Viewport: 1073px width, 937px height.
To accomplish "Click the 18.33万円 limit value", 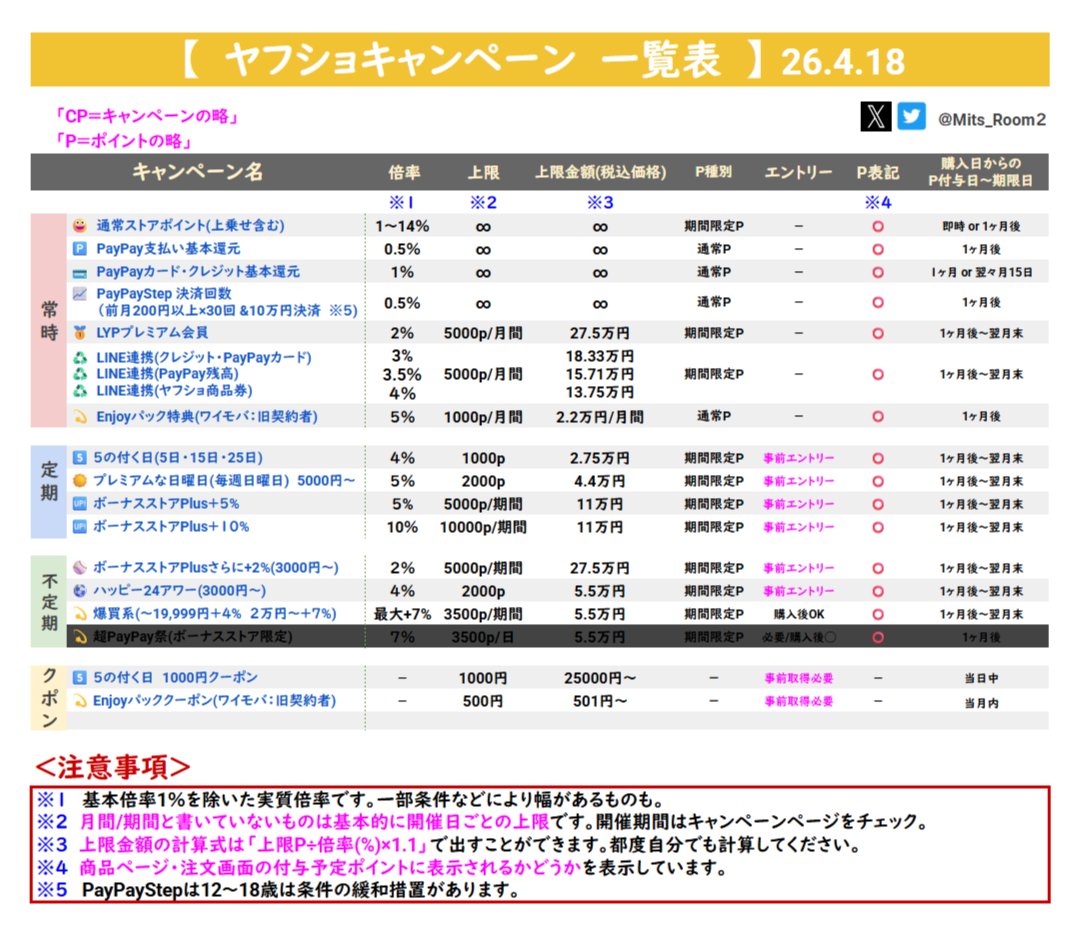I will click(x=600, y=357).
